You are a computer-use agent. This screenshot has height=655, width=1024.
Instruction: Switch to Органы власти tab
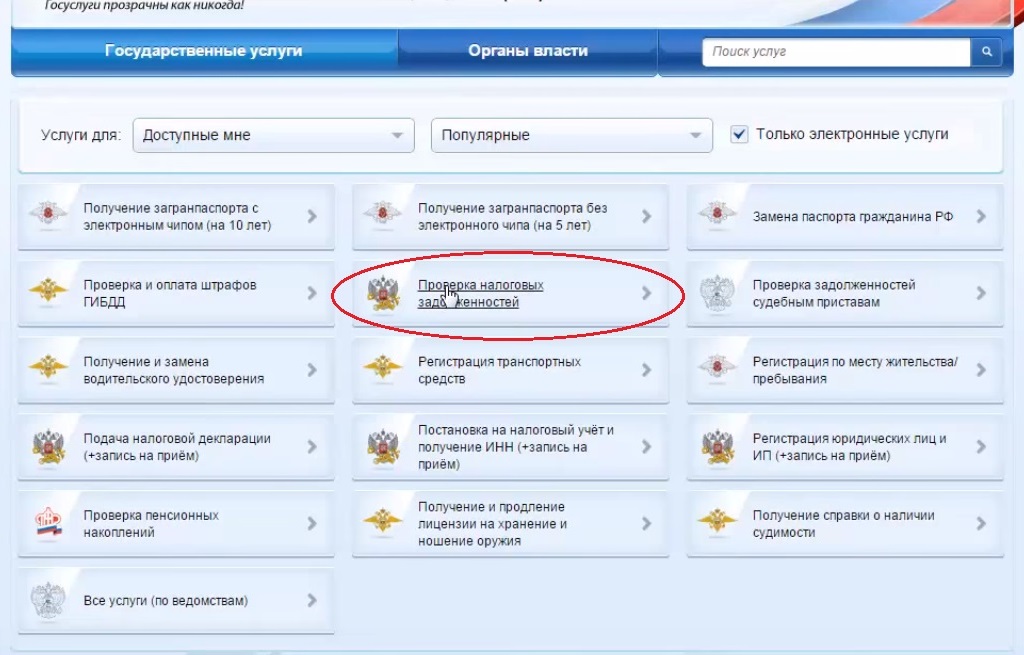[x=528, y=51]
